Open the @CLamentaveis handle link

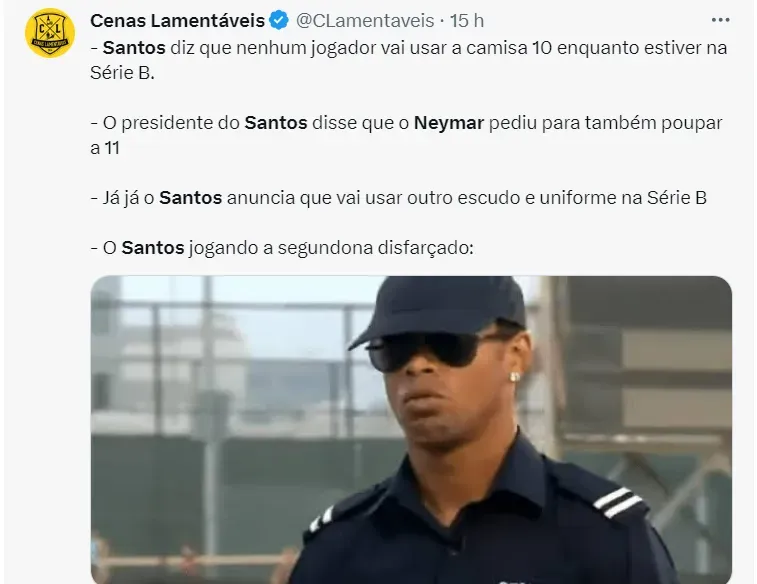click(x=365, y=20)
